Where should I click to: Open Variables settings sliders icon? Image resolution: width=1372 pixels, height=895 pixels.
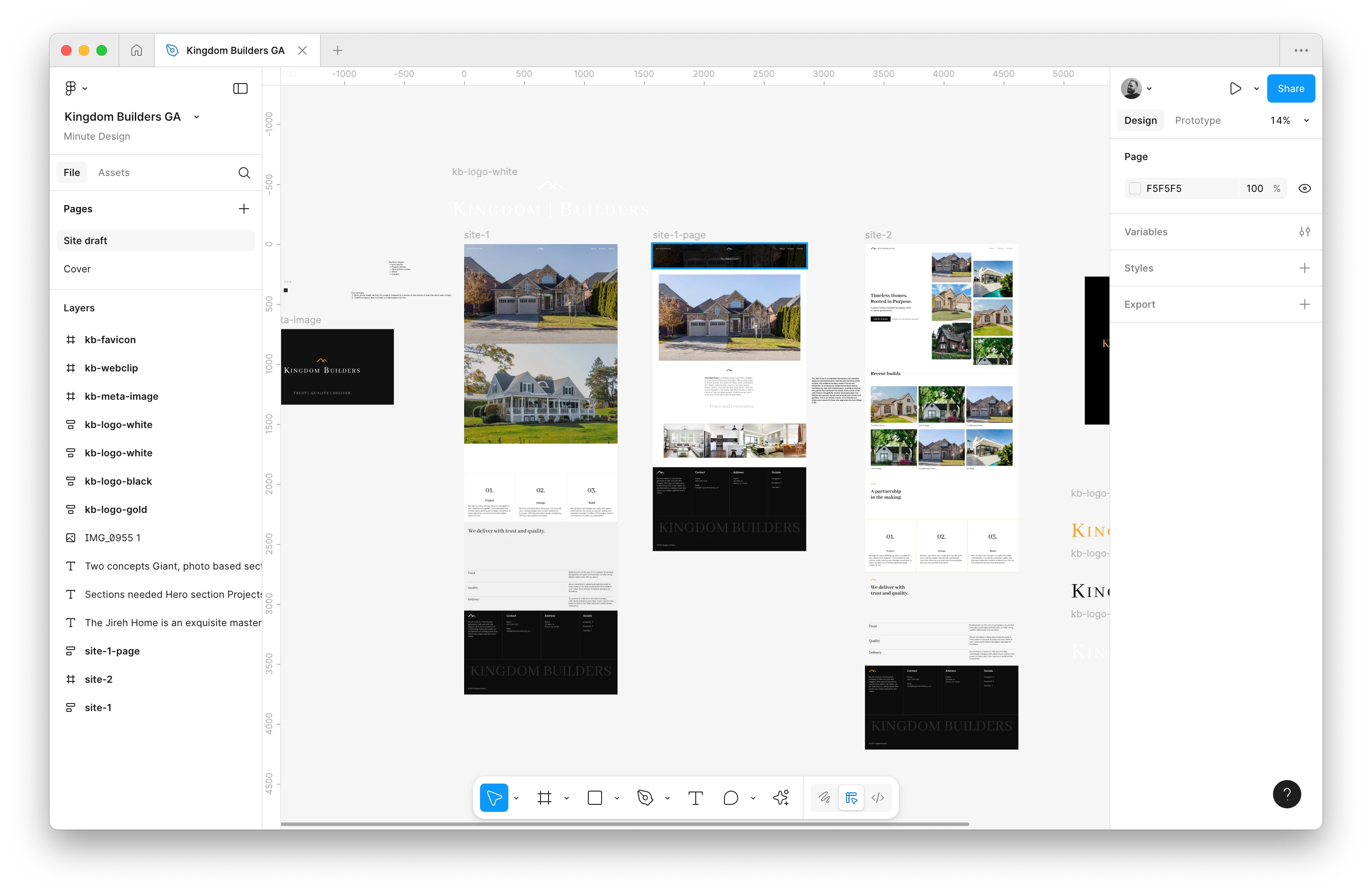pyautogui.click(x=1304, y=232)
